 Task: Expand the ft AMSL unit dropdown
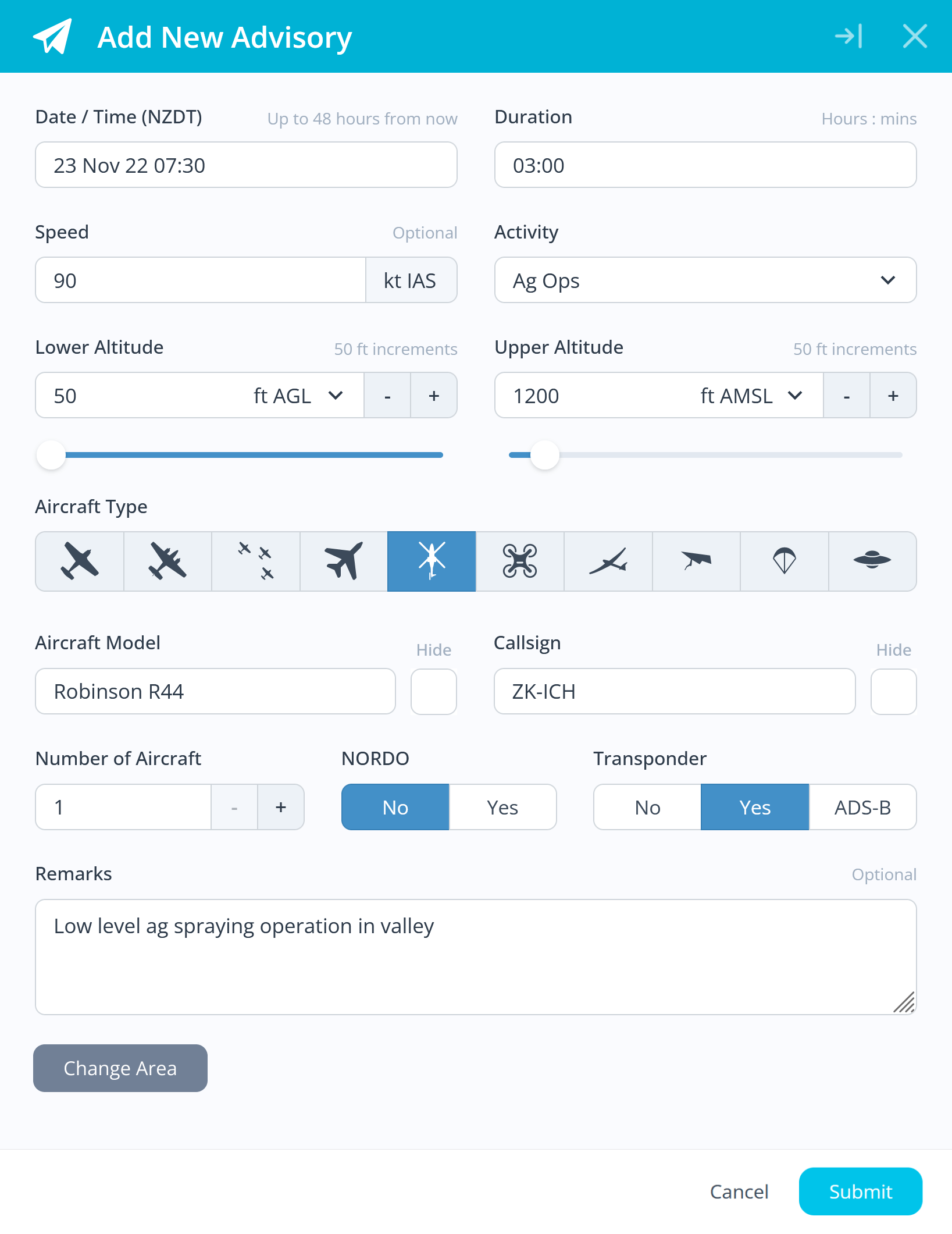click(x=751, y=396)
